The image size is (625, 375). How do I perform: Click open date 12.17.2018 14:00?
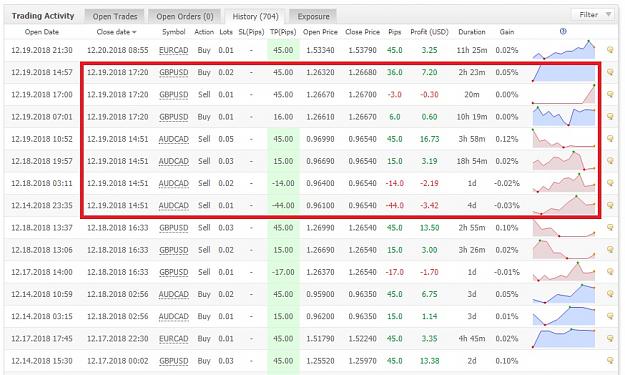click(42, 272)
